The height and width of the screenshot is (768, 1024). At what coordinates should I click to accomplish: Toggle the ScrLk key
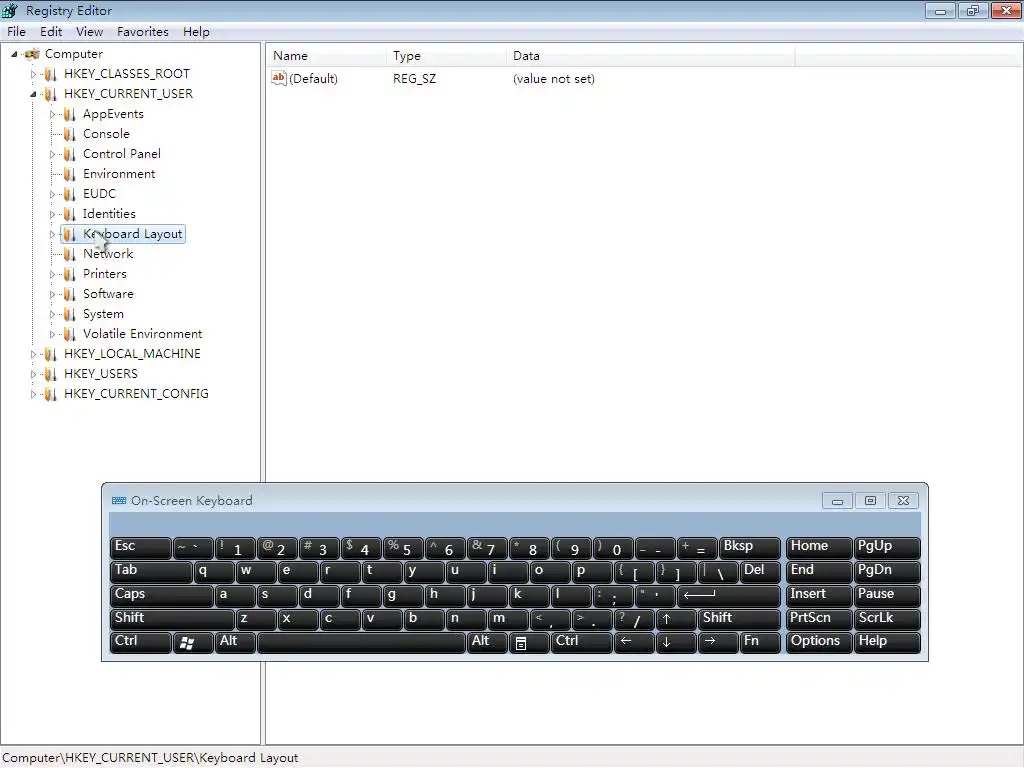click(887, 619)
